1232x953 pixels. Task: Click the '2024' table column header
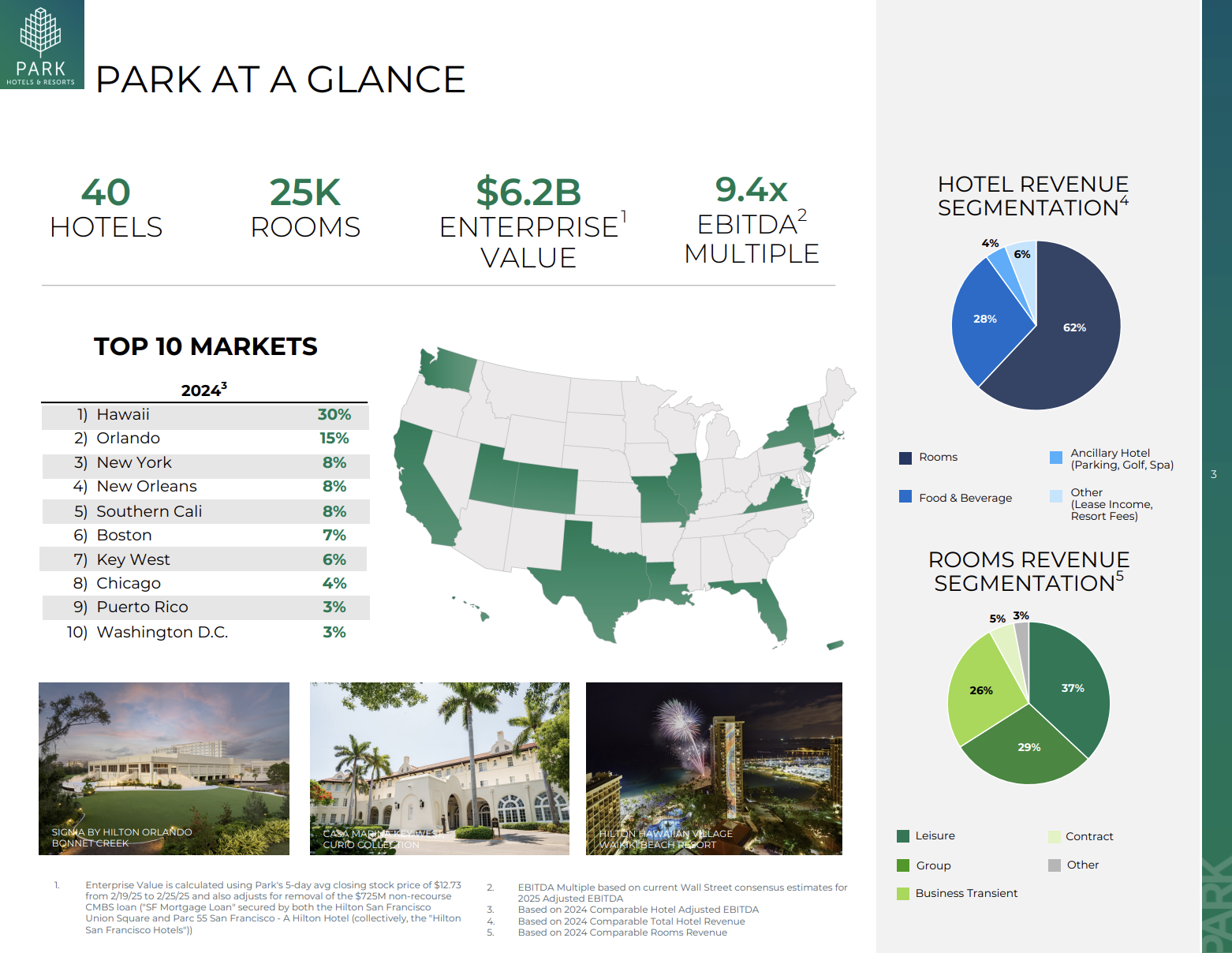[203, 390]
